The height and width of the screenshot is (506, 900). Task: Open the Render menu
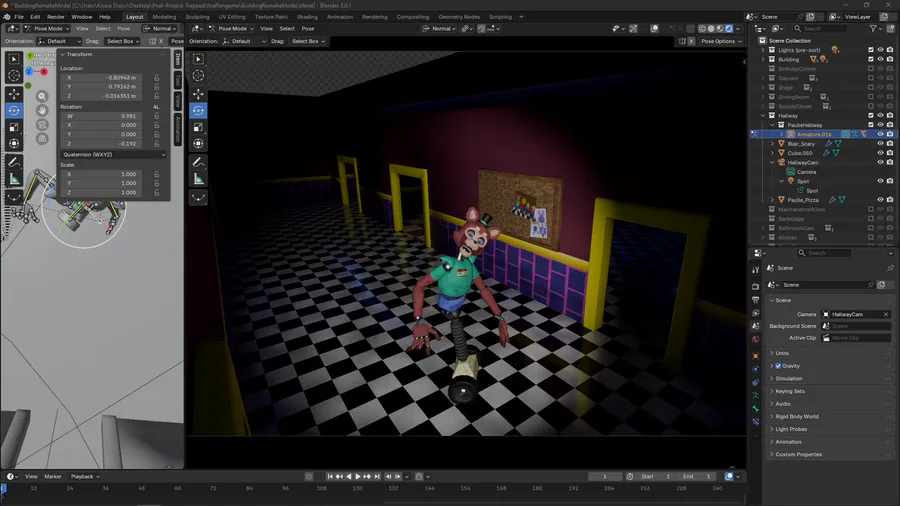pos(56,17)
